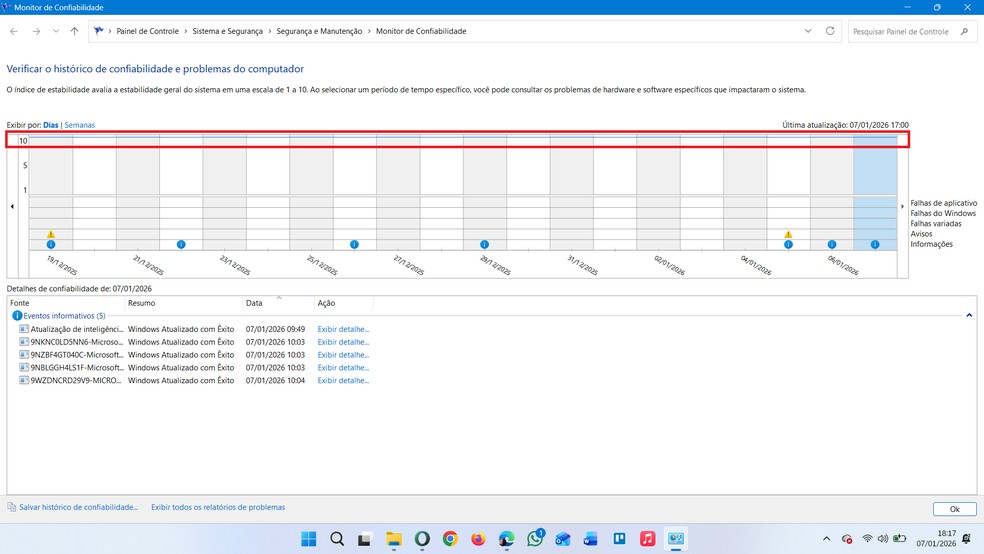
Task: Click the magnifier icon in the search box
Action: [964, 31]
